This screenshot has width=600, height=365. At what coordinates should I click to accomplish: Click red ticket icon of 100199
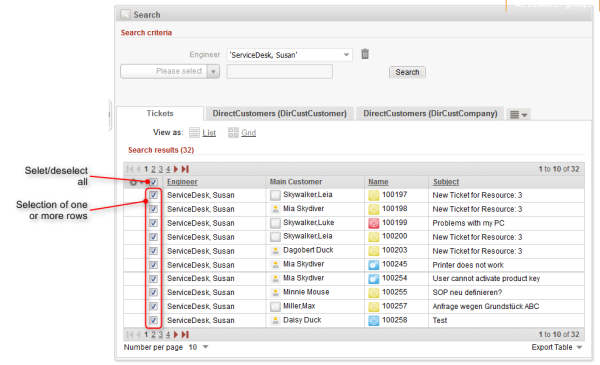tap(373, 223)
